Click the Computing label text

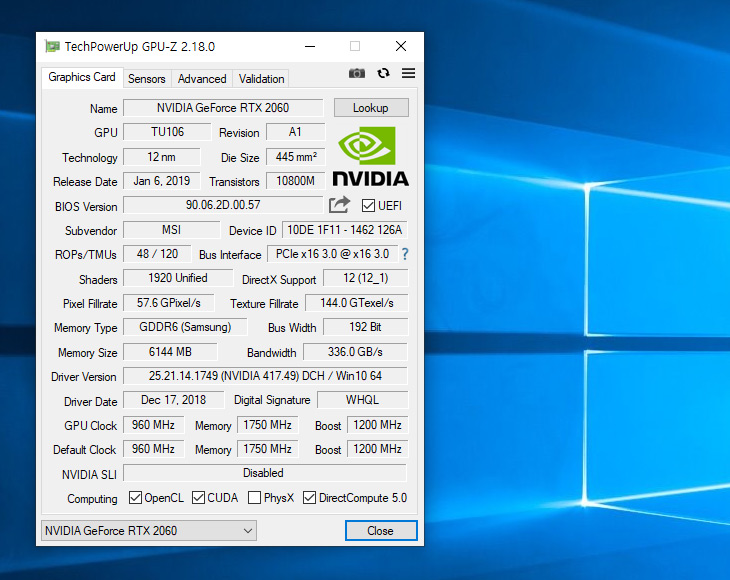(x=92, y=499)
